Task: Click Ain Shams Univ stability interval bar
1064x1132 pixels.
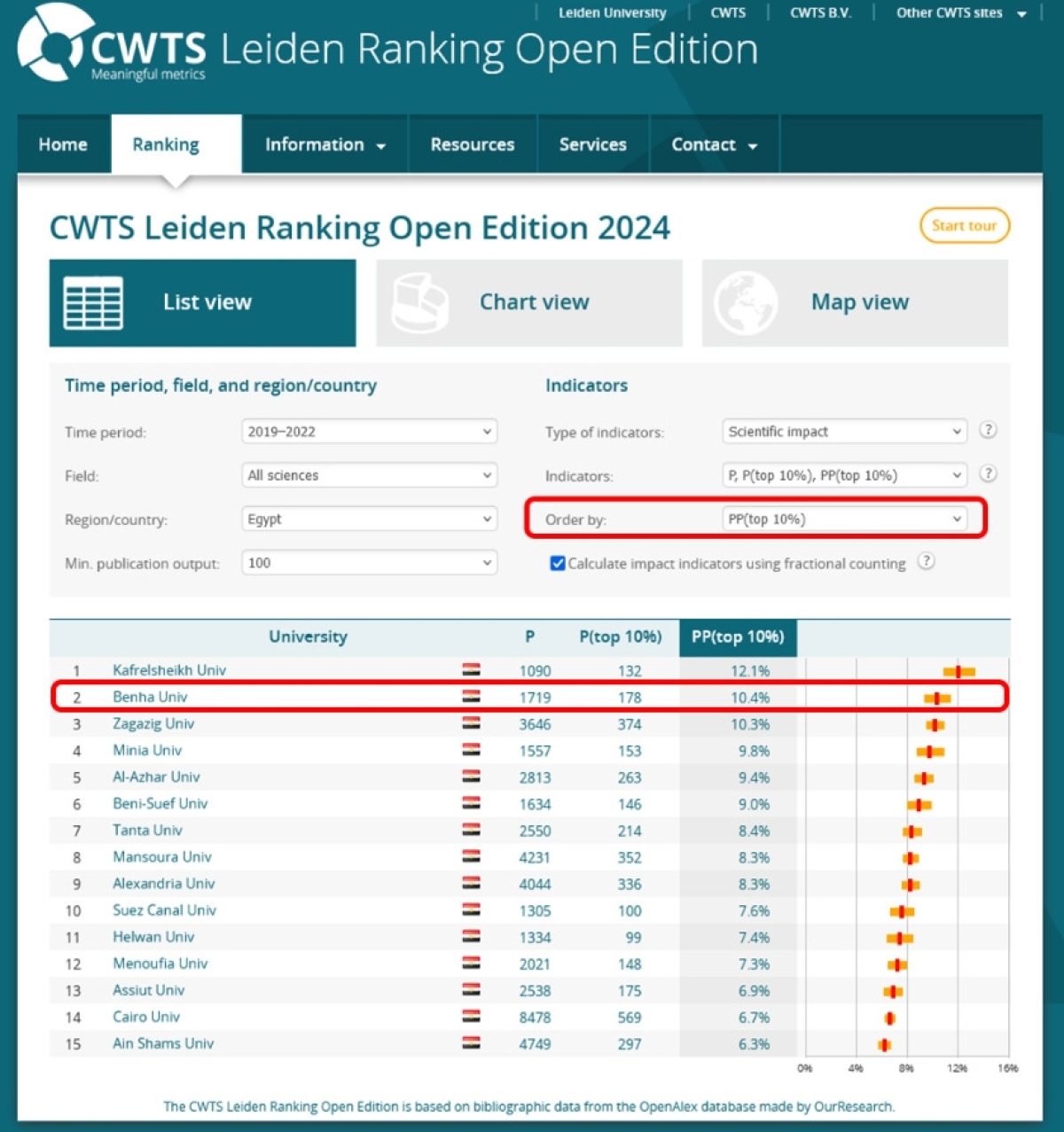Action: coord(884,1045)
